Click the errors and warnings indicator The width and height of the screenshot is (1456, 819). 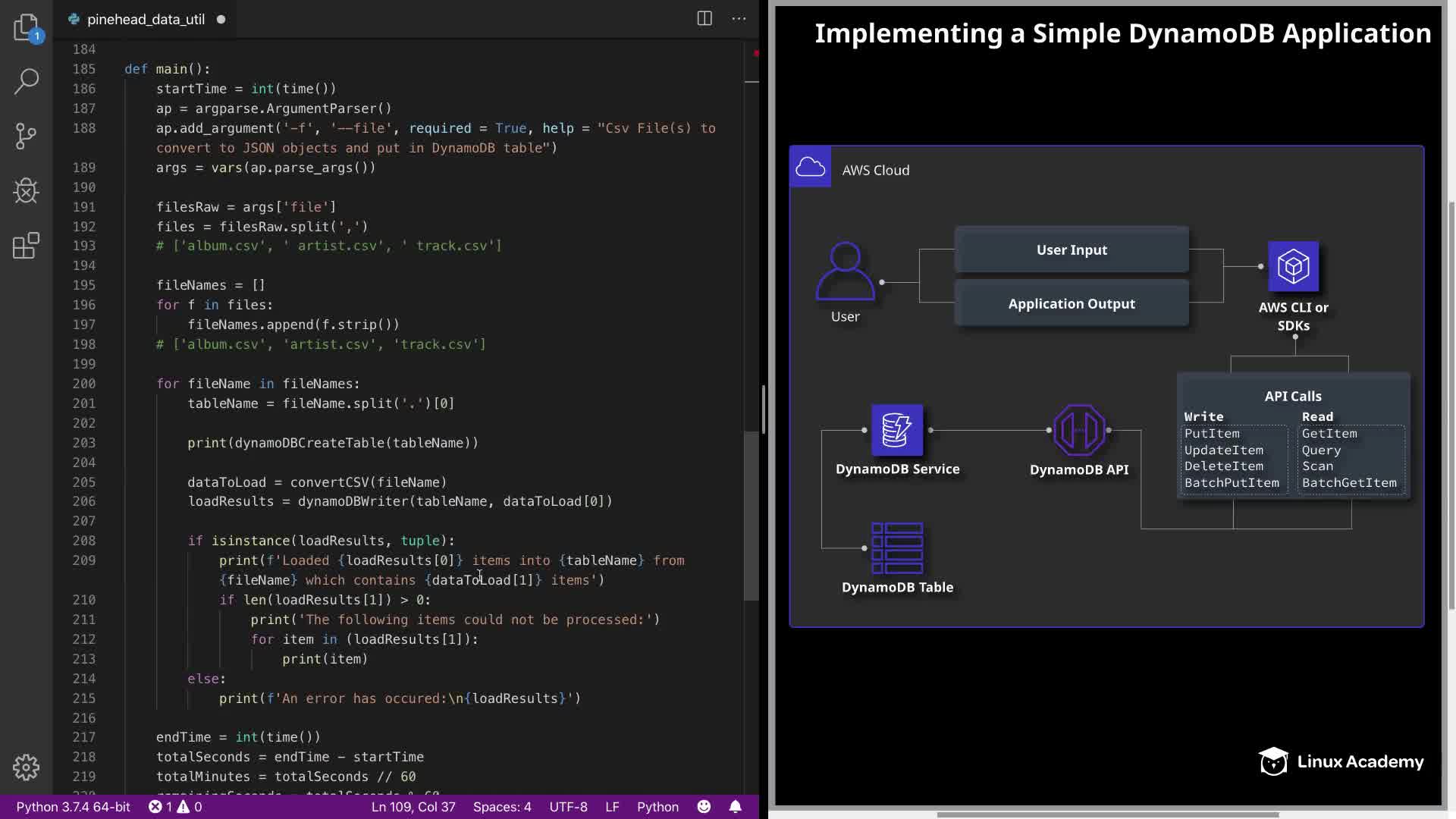click(x=175, y=807)
